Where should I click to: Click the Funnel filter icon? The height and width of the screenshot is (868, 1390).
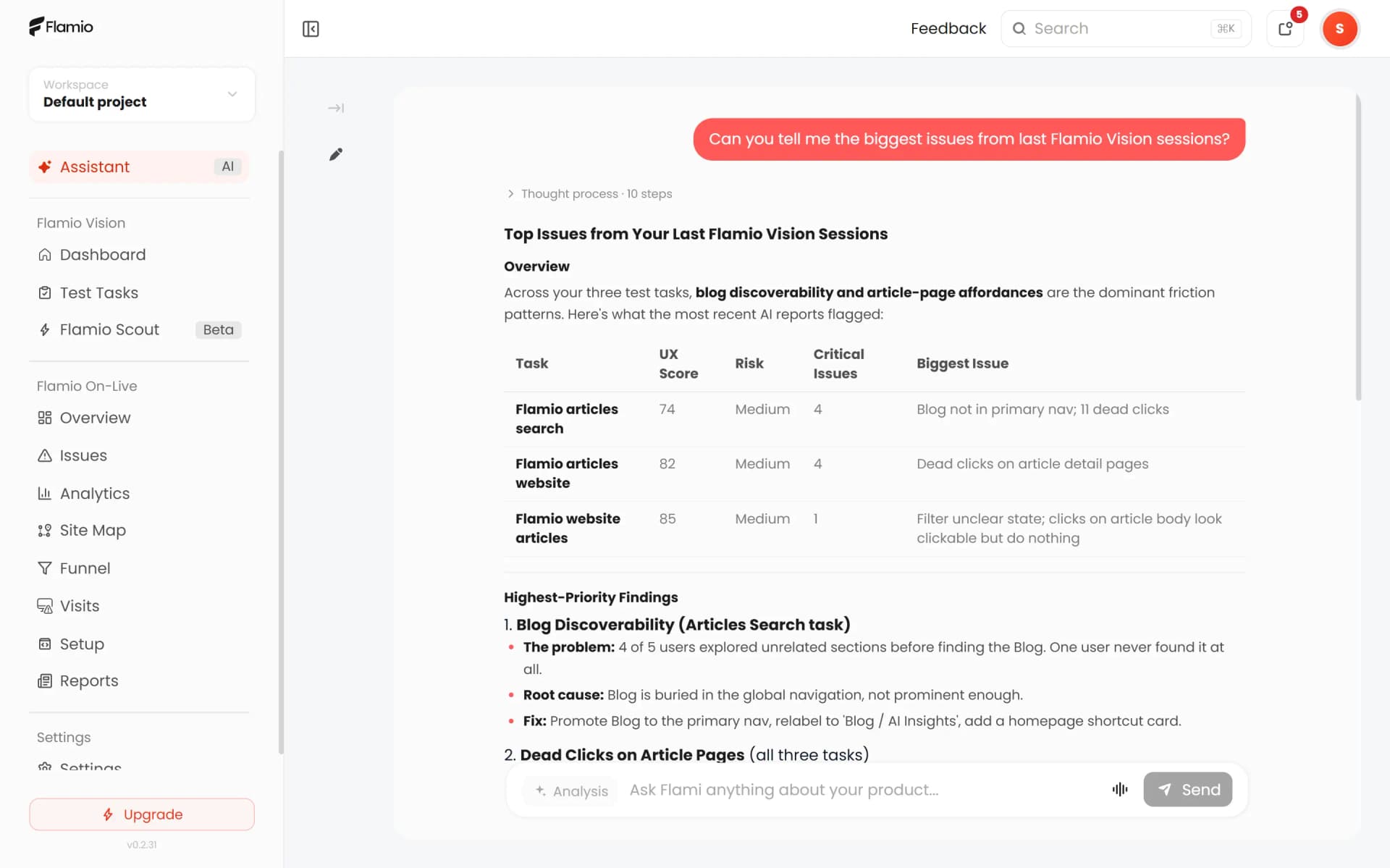pyautogui.click(x=45, y=568)
